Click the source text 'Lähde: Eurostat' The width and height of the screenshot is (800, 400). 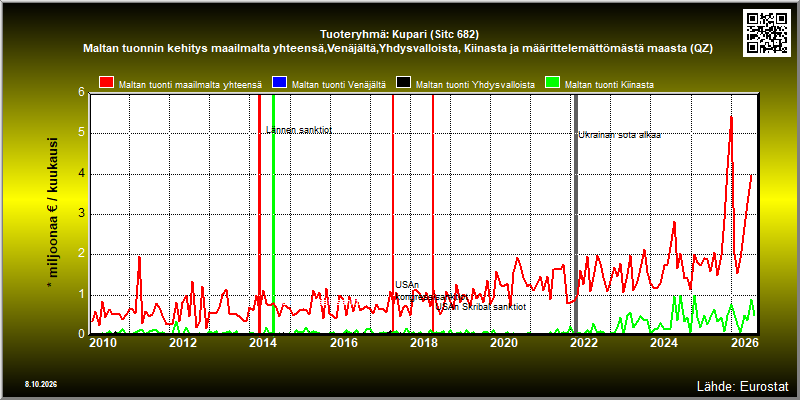743,385
